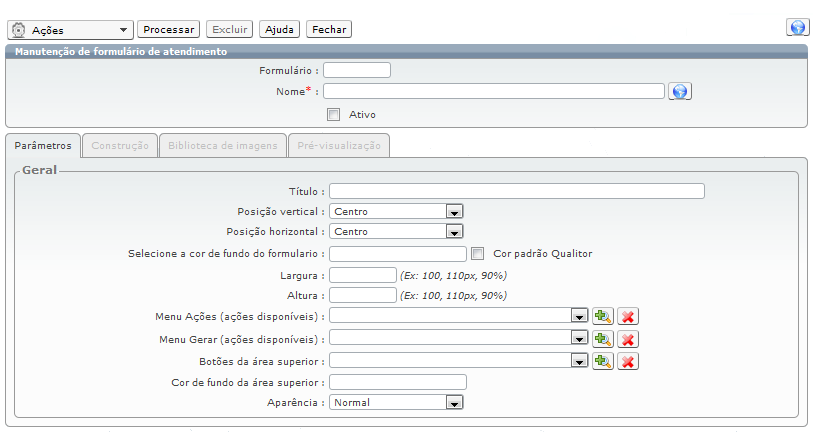Click the gear icon in the Ações dropdown
Image resolution: width=813 pixels, height=432 pixels.
pos(19,30)
